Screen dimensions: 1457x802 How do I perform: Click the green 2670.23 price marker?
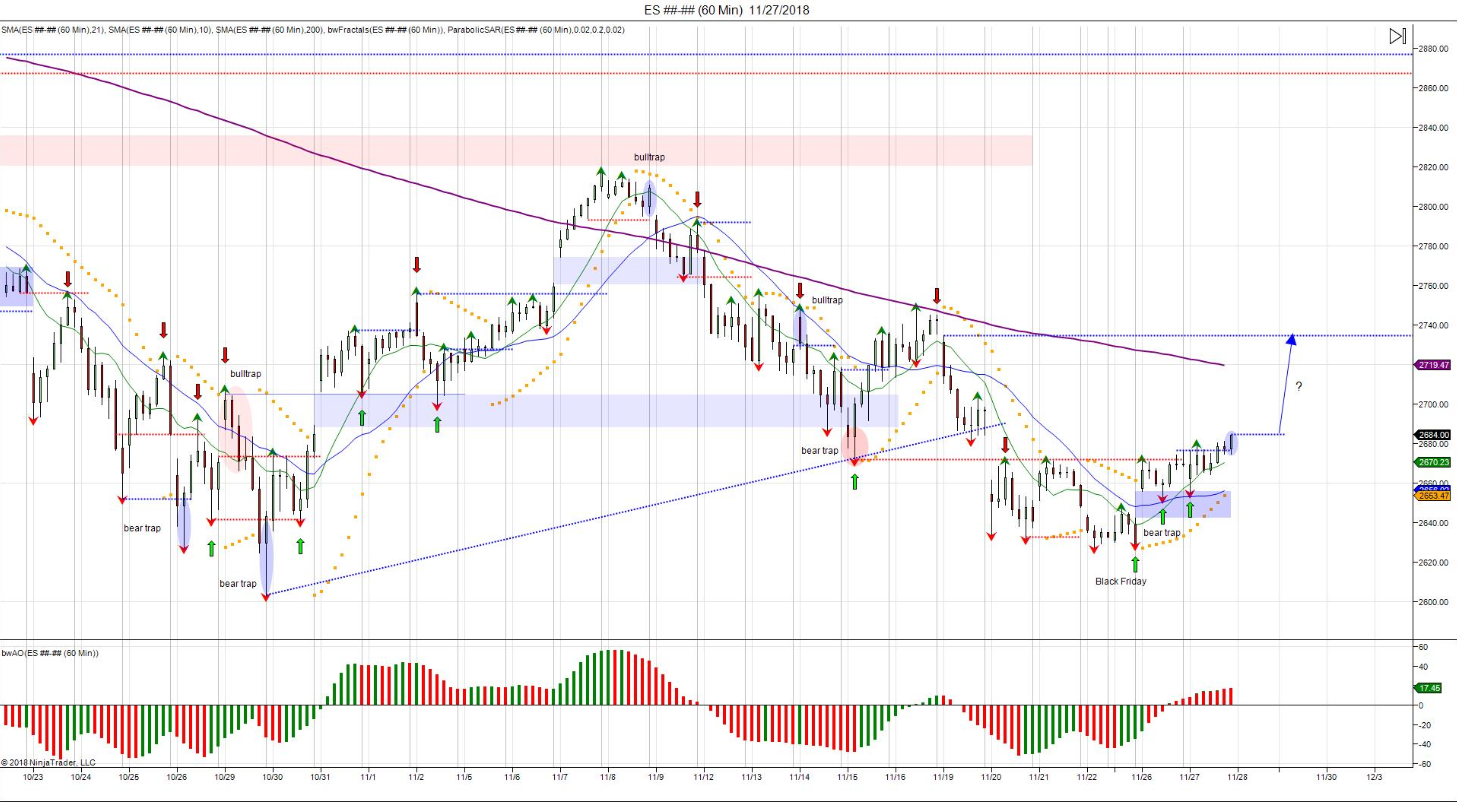pyautogui.click(x=1434, y=462)
